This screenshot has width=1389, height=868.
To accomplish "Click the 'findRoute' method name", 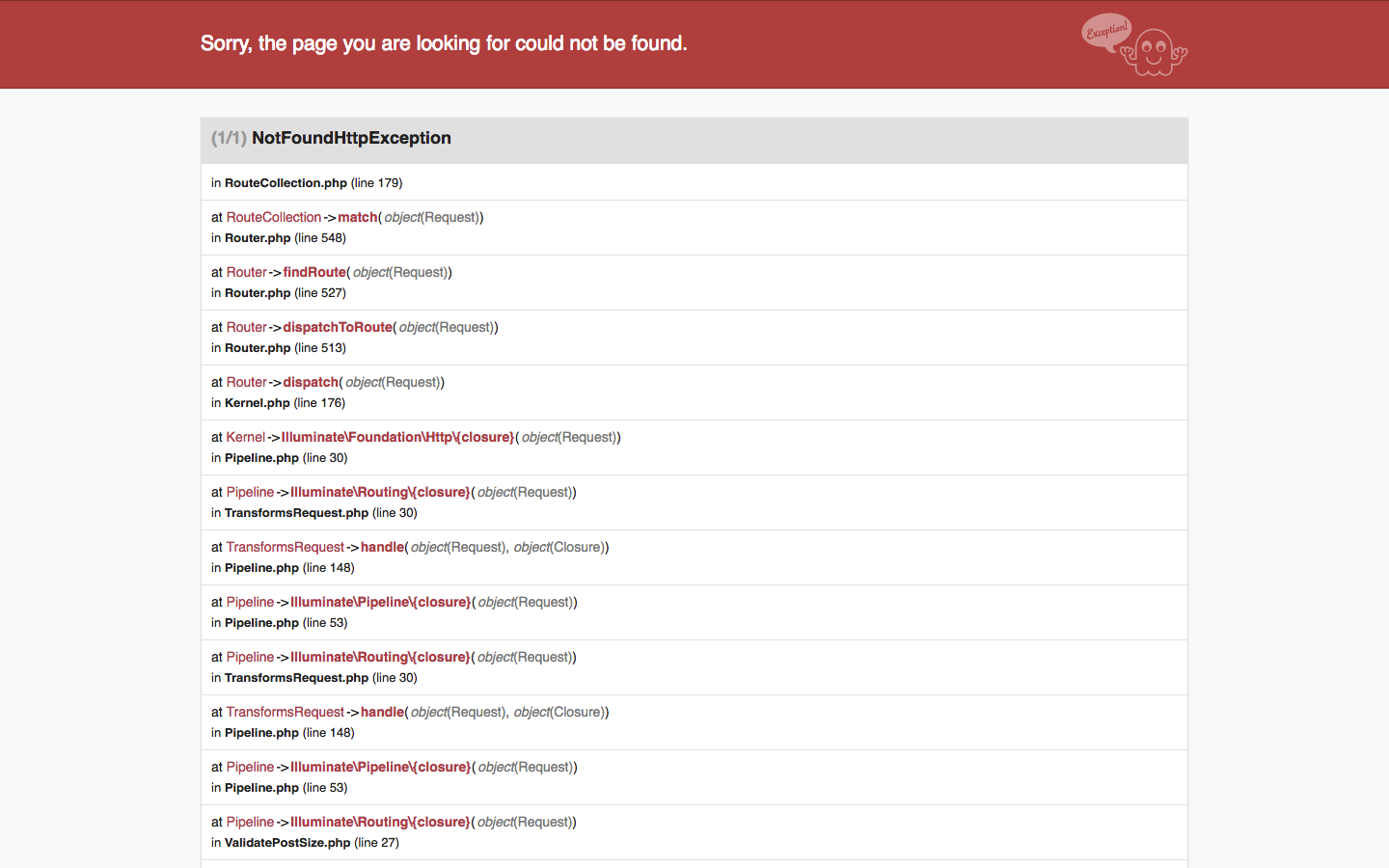I will [314, 273].
